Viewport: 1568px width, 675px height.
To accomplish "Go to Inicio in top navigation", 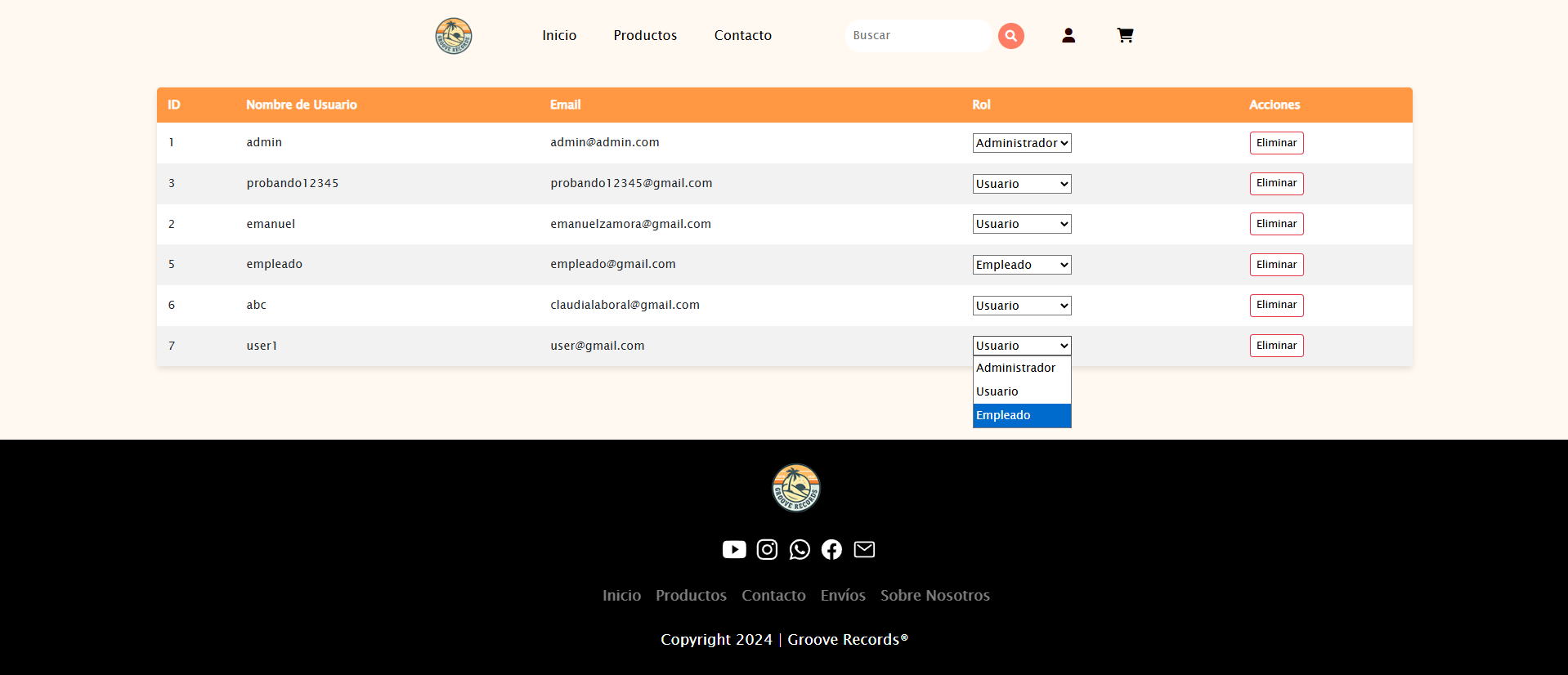I will coord(559,35).
